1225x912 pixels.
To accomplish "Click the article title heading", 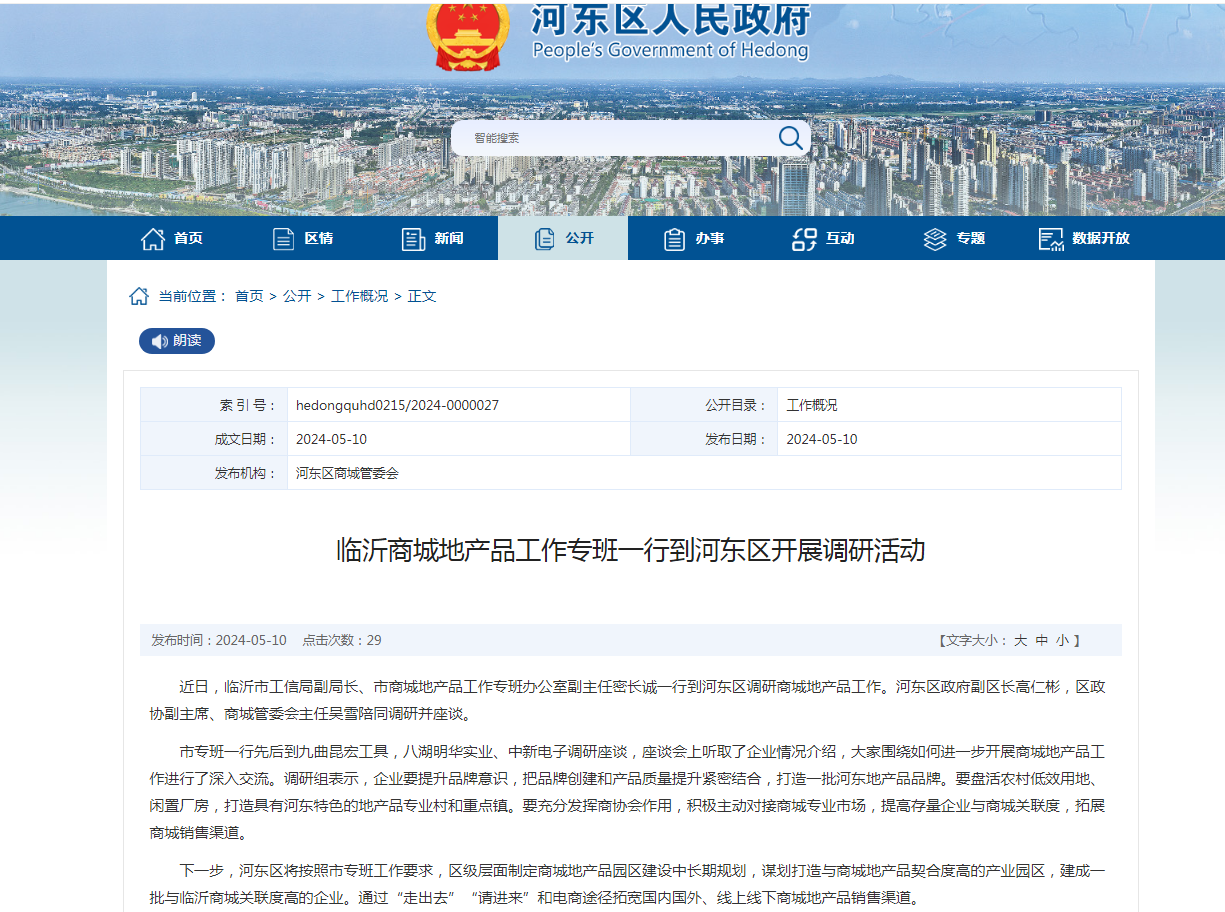I will (x=631, y=550).
